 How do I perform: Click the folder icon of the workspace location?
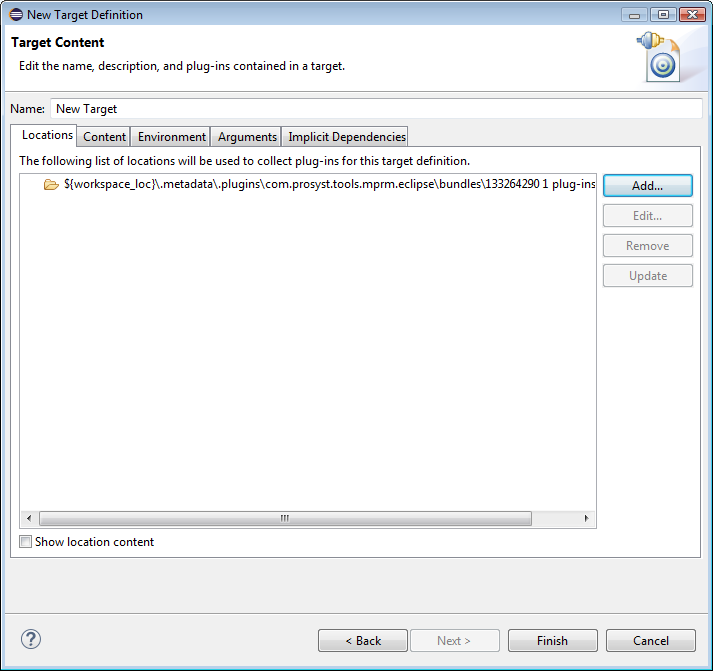[x=51, y=185]
